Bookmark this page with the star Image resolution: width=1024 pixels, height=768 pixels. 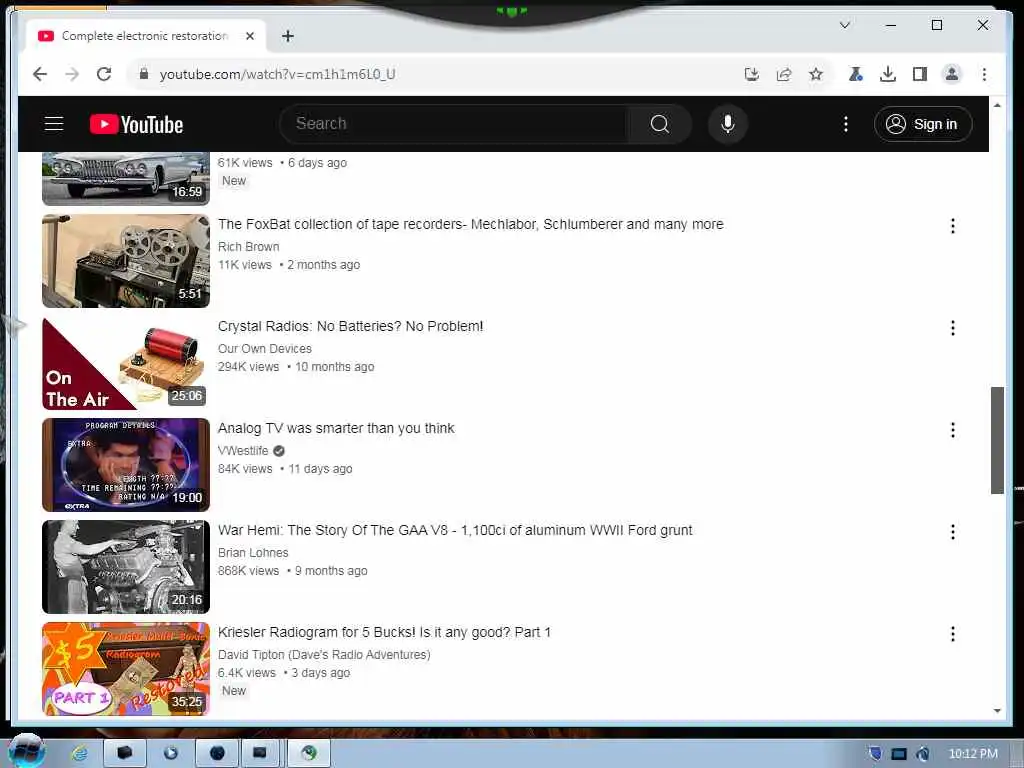816,74
